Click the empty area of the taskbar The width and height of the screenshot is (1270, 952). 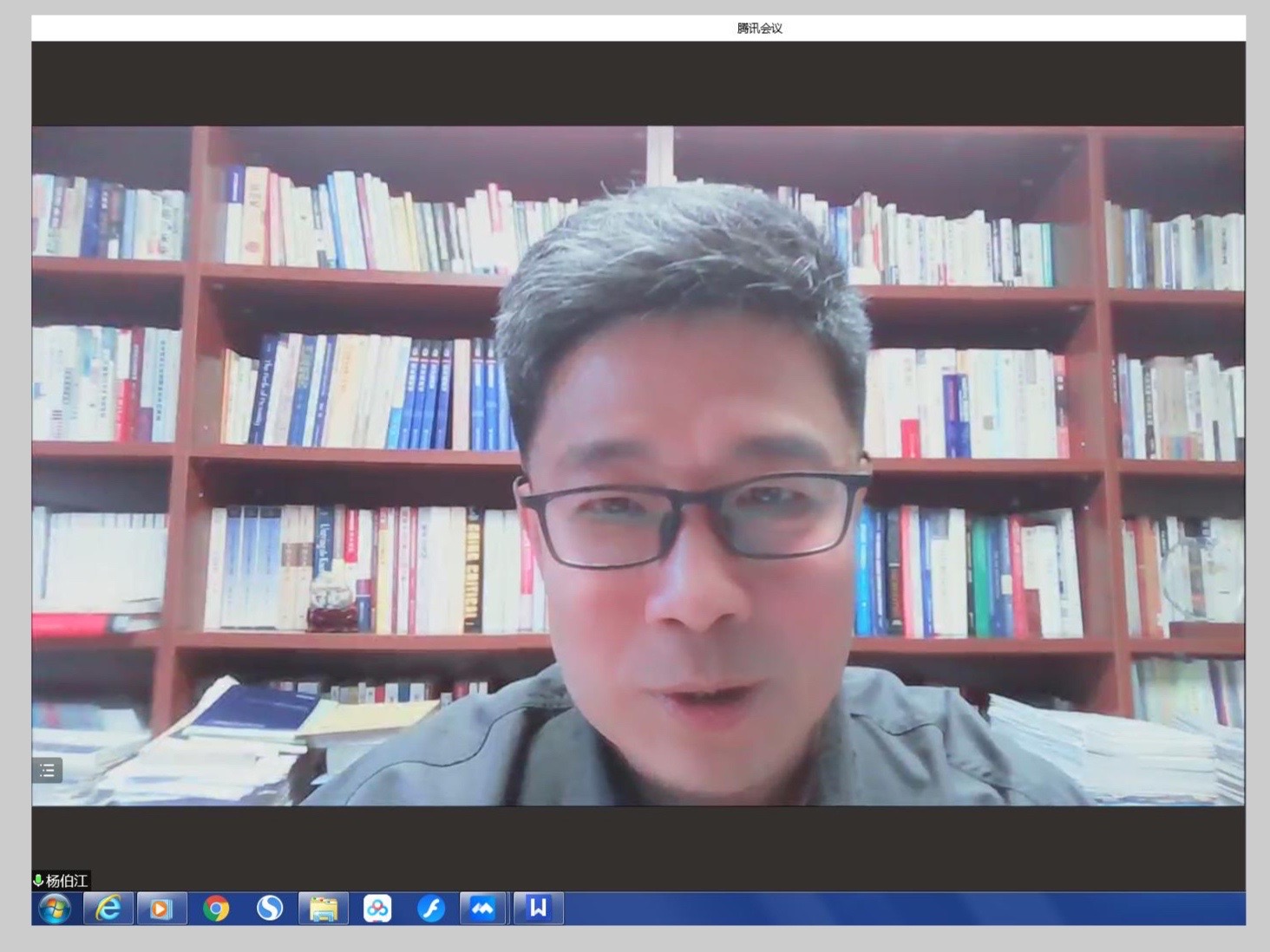[902, 909]
